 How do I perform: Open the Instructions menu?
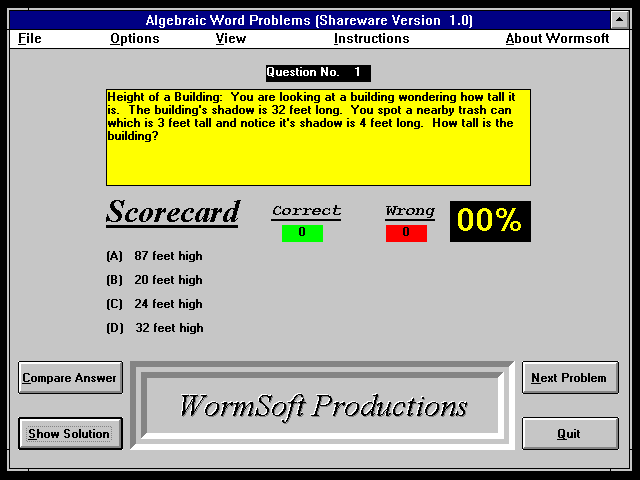(x=371, y=39)
